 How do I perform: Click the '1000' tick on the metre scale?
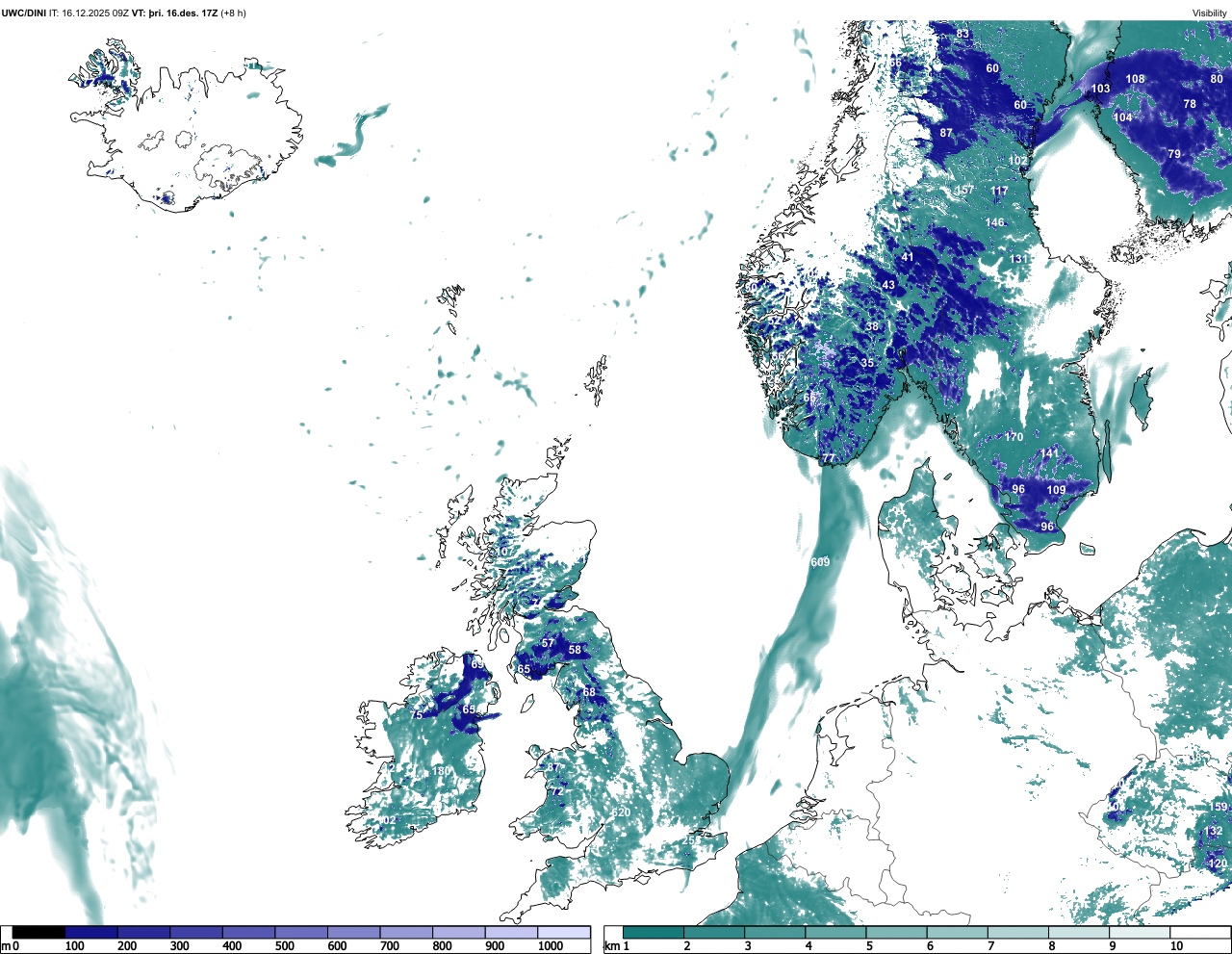tap(551, 946)
